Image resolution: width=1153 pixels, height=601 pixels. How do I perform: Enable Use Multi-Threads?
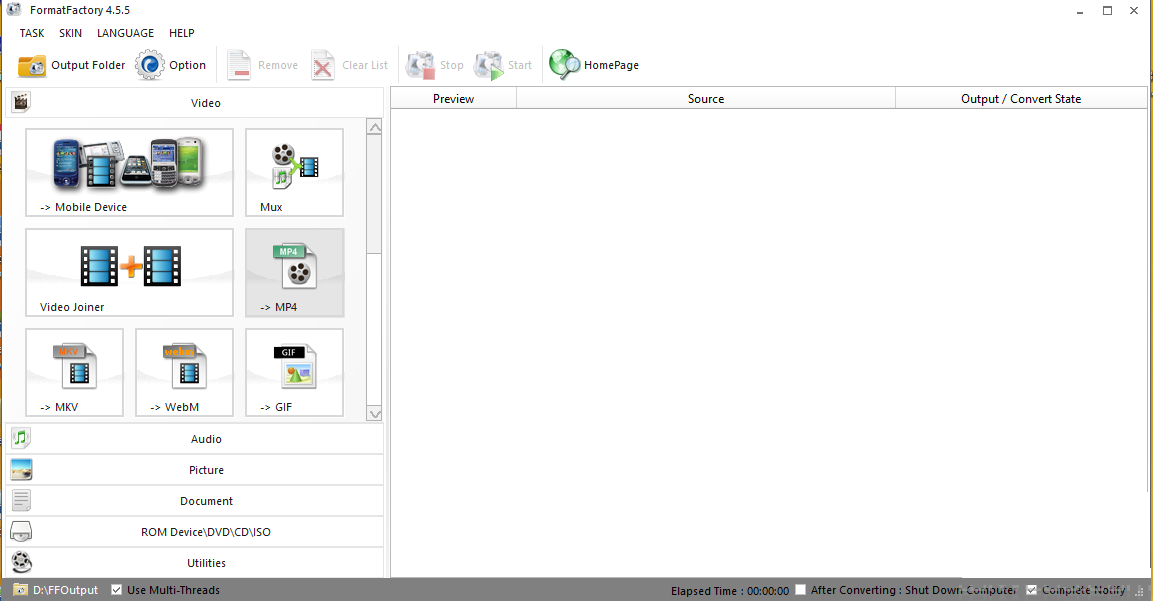pyautogui.click(x=117, y=589)
